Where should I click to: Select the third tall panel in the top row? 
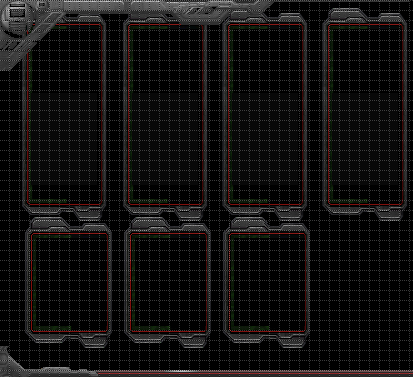pos(266,114)
